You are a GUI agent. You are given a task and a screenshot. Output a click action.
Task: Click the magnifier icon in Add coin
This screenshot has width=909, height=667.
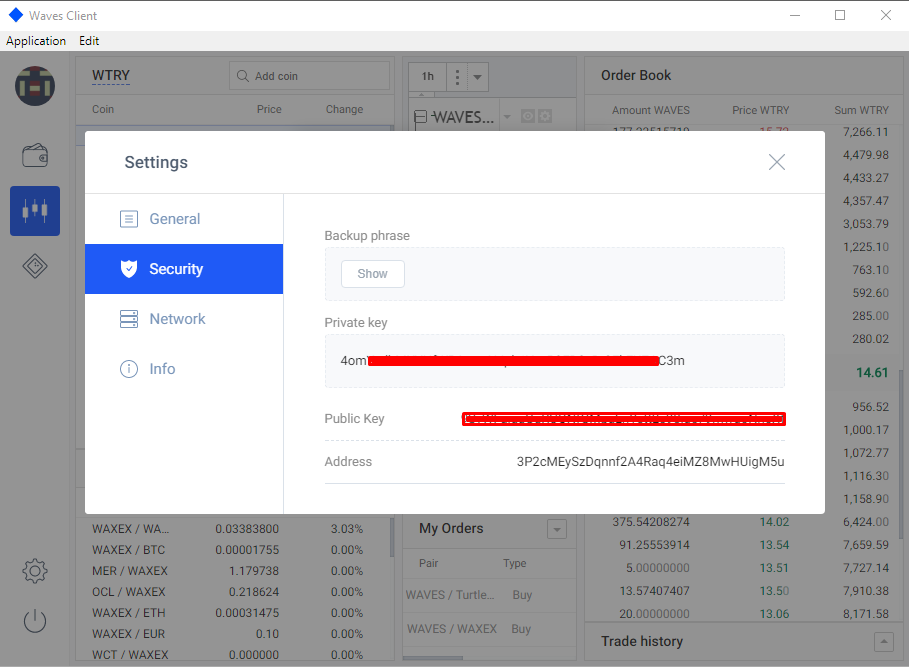(x=243, y=76)
